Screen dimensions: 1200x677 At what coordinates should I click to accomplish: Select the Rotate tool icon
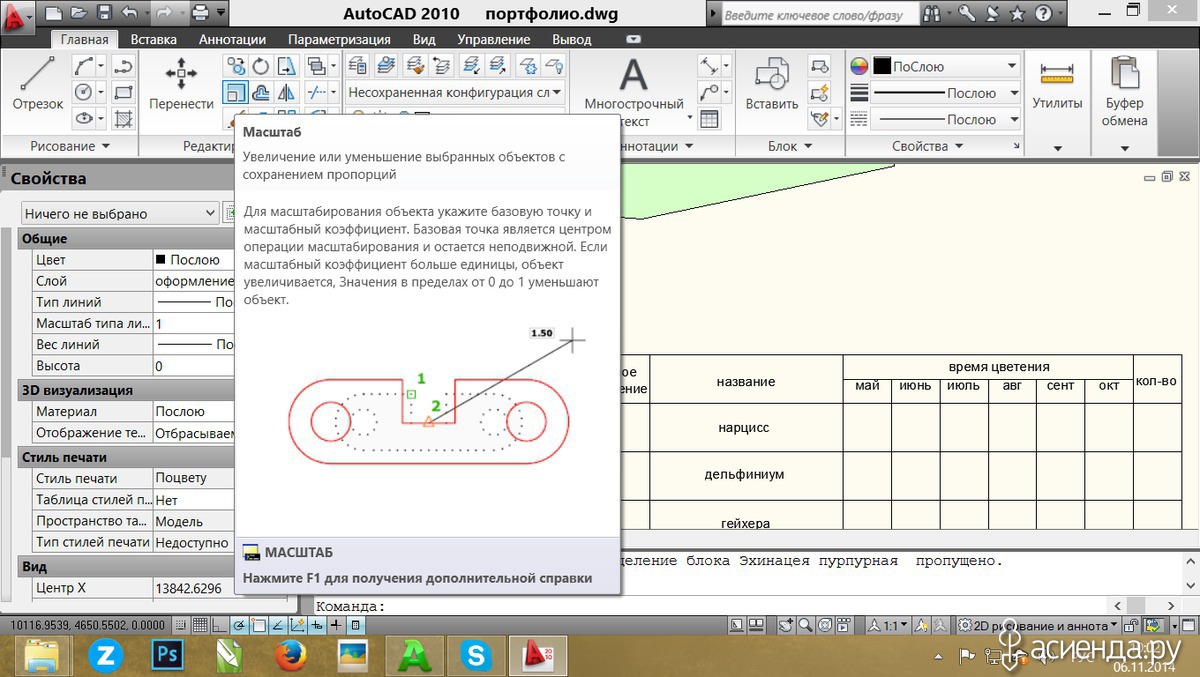click(261, 67)
